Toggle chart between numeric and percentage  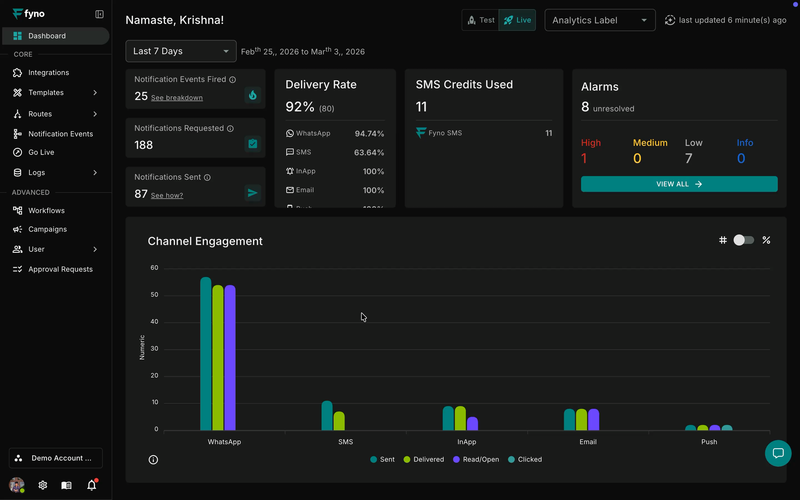pos(743,240)
